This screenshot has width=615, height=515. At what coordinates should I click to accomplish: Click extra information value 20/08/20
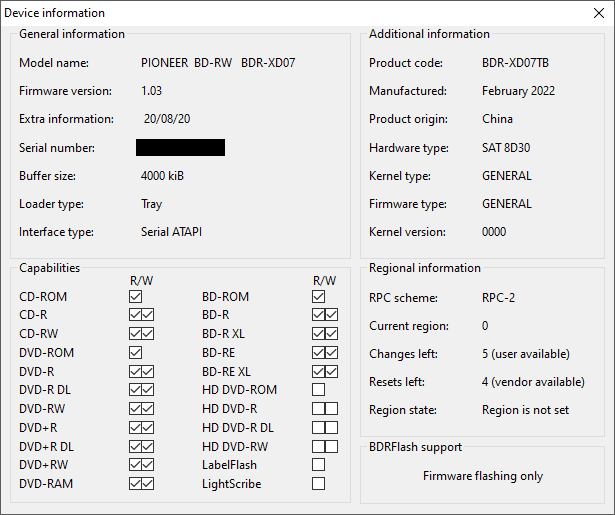click(167, 119)
